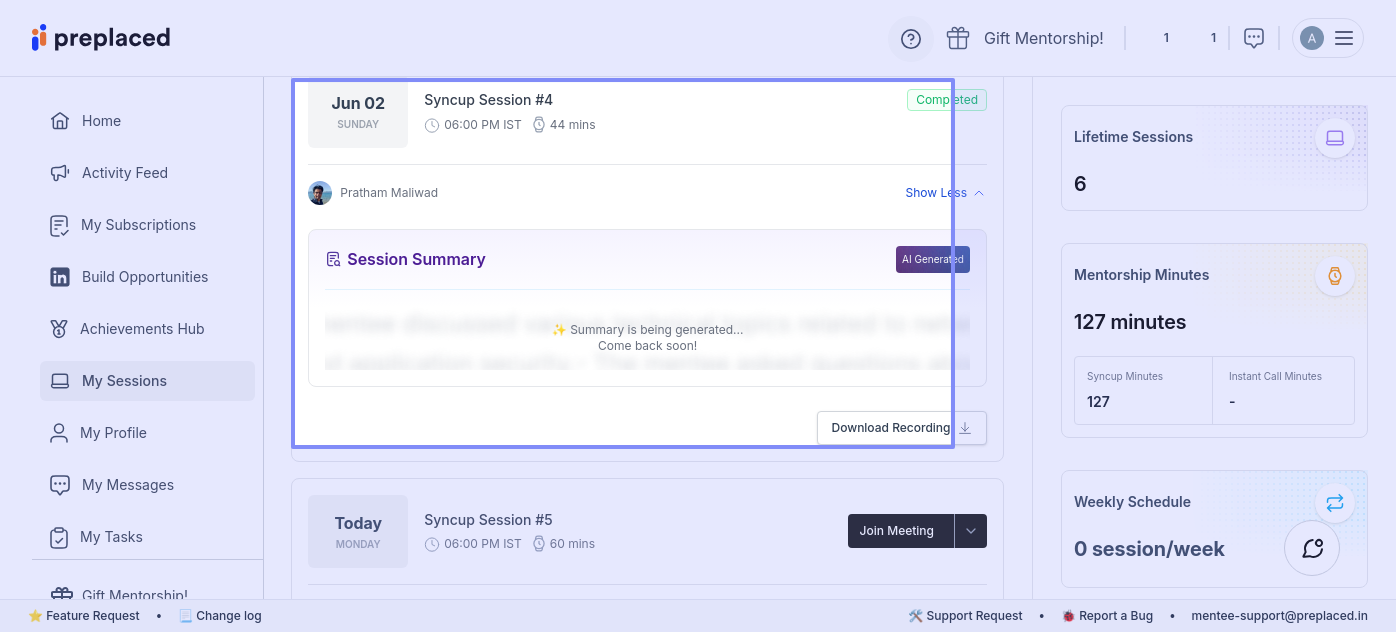Click Pratham Maliwad's profile picture
The width and height of the screenshot is (1396, 632).
(320, 193)
